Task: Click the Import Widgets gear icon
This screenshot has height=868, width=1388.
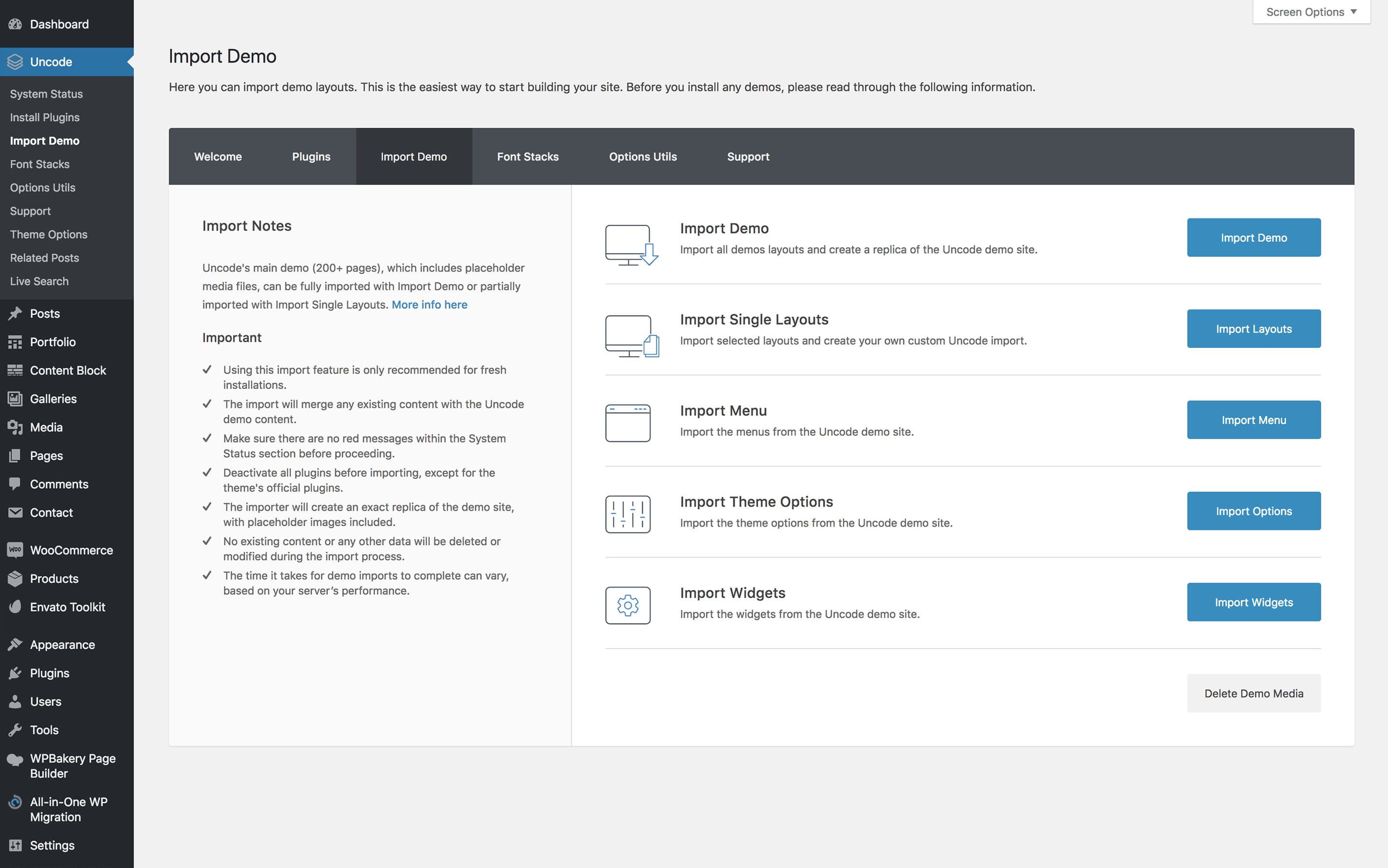Action: [627, 605]
